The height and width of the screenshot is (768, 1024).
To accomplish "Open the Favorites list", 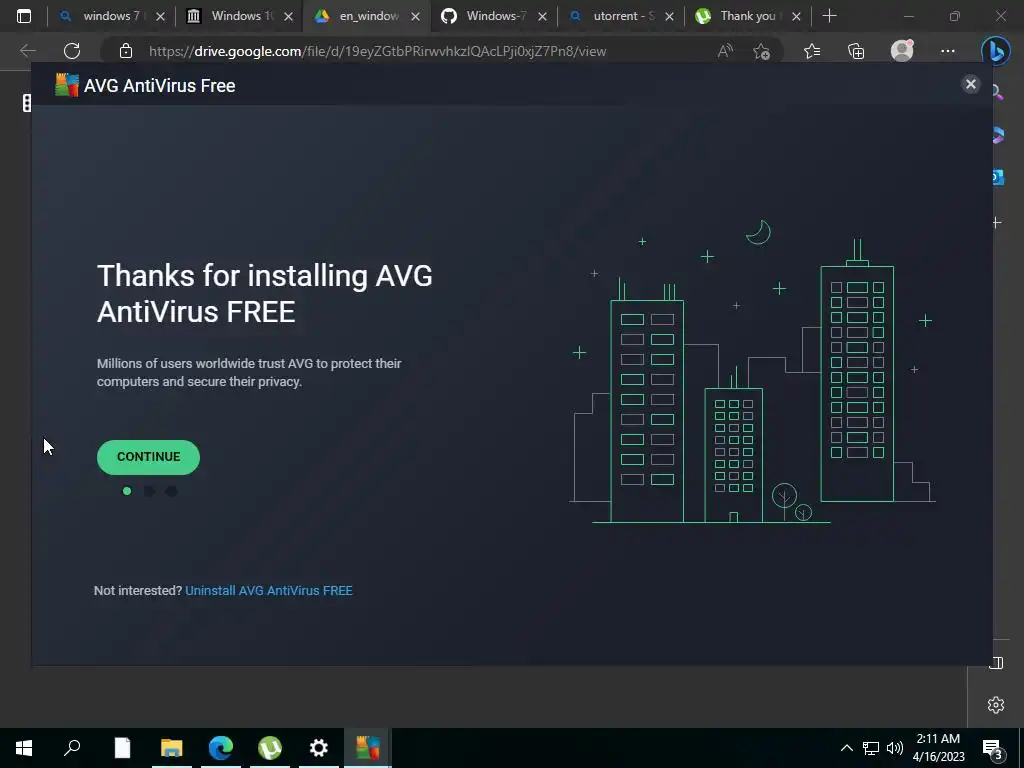I will pos(812,51).
